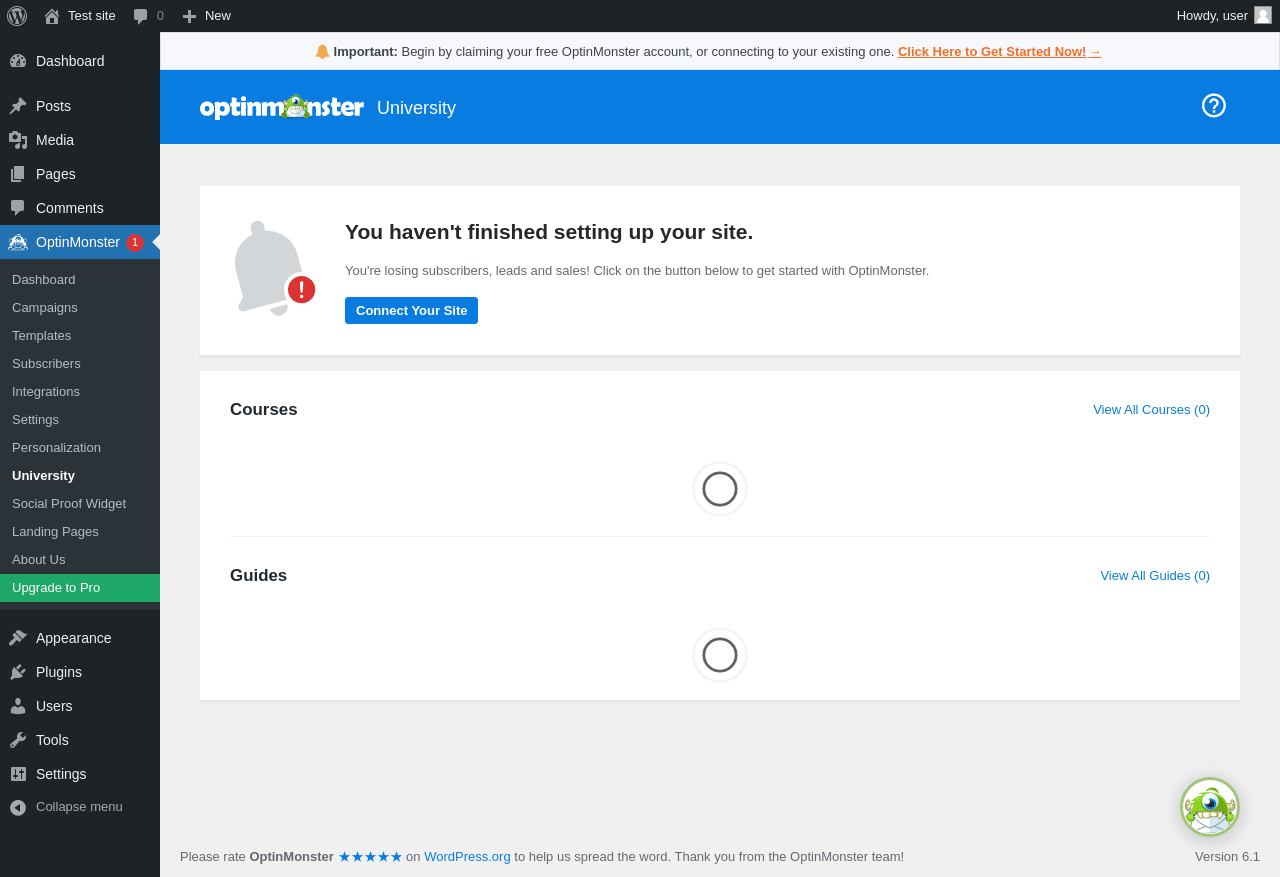Viewport: 1280px width, 877px height.
Task: Click the Plugins plug icon
Action: 18,672
